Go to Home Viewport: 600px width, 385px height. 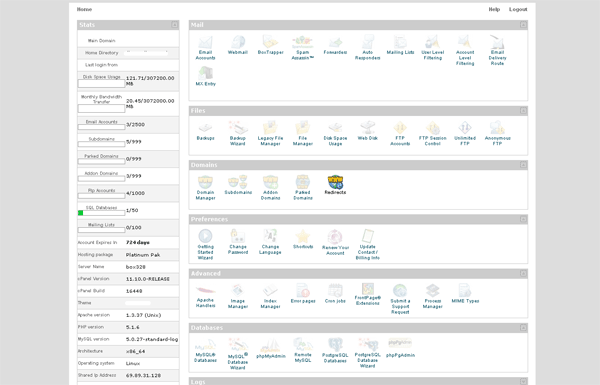pyautogui.click(x=84, y=9)
